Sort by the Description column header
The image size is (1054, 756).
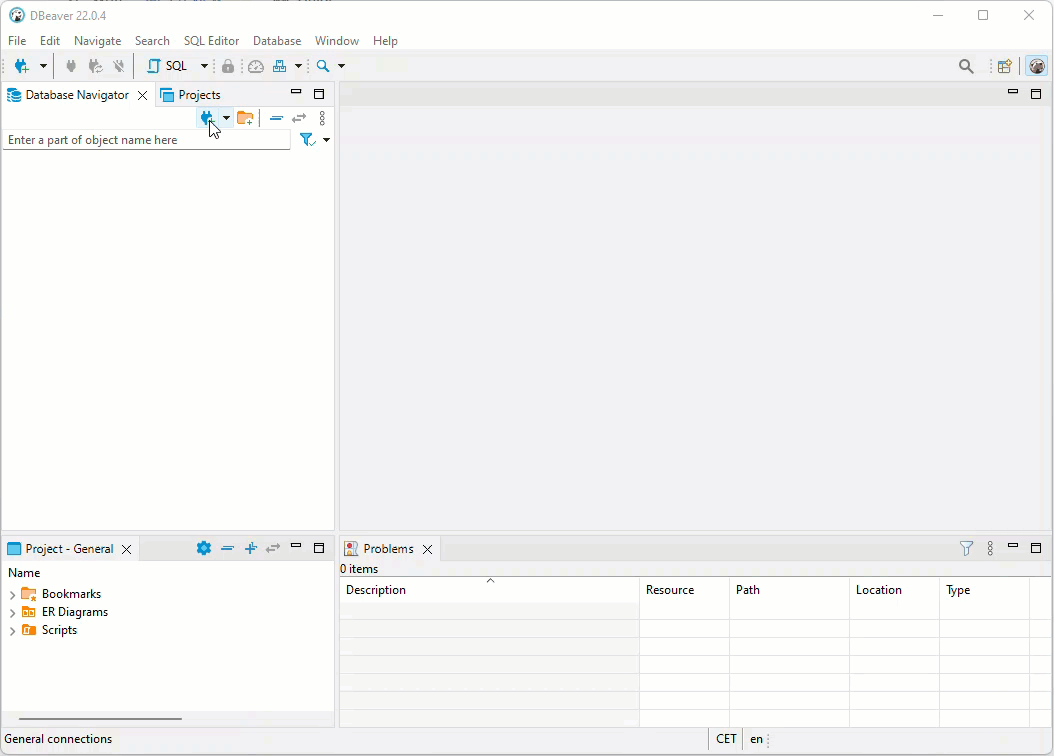click(x=490, y=590)
